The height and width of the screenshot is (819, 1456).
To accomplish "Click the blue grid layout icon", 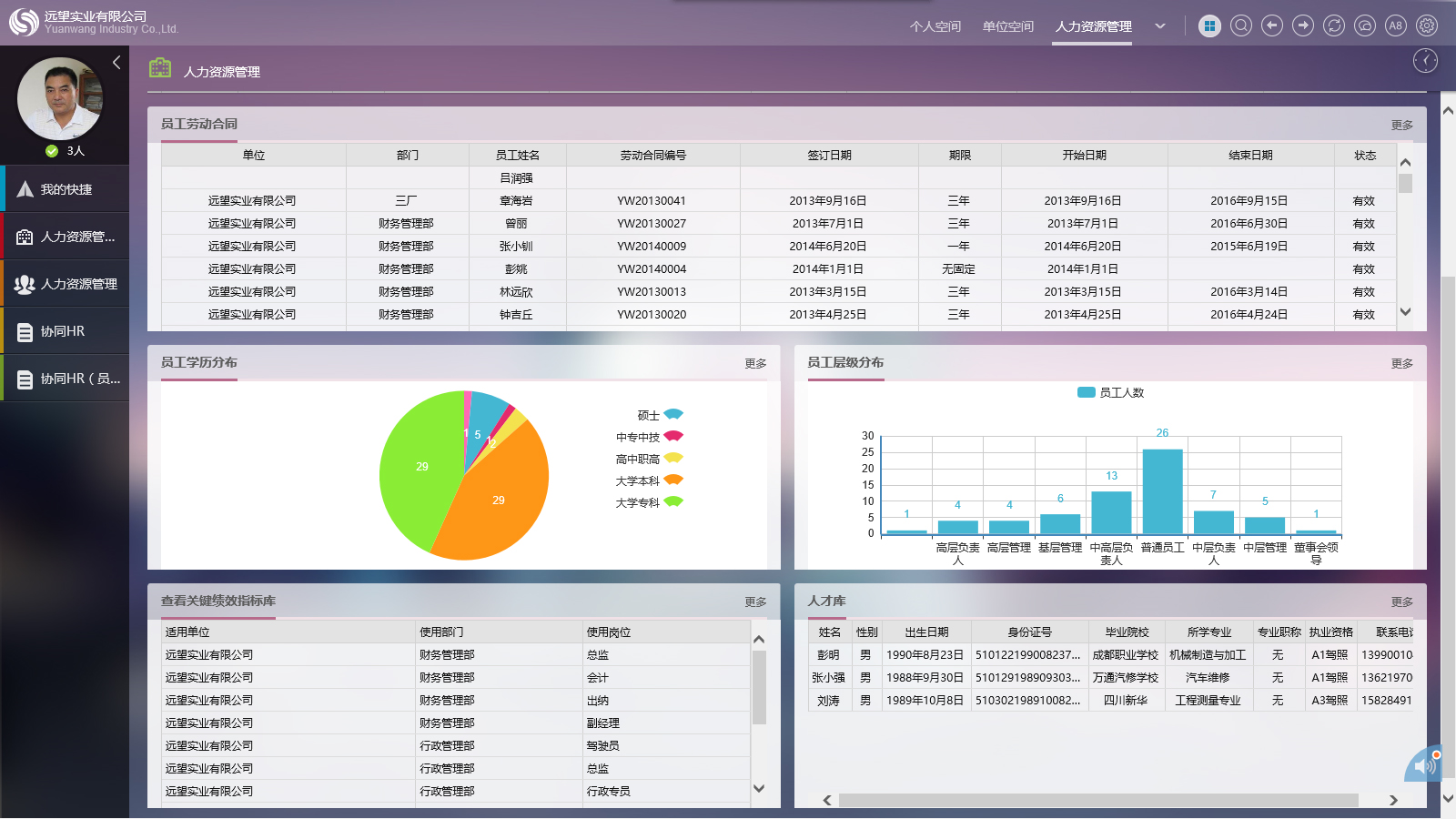I will tap(1209, 25).
